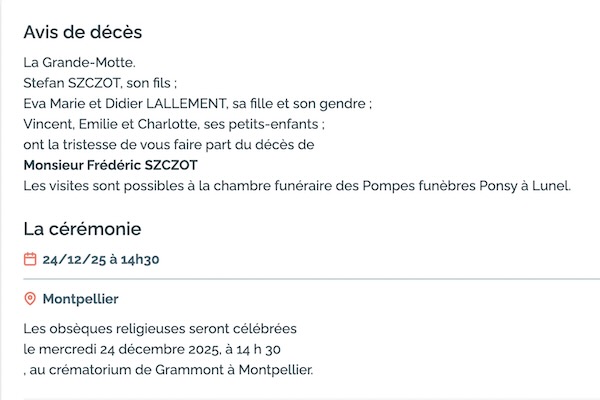Click the 'Vincent, Emilie et Charlotte' line

(173, 124)
